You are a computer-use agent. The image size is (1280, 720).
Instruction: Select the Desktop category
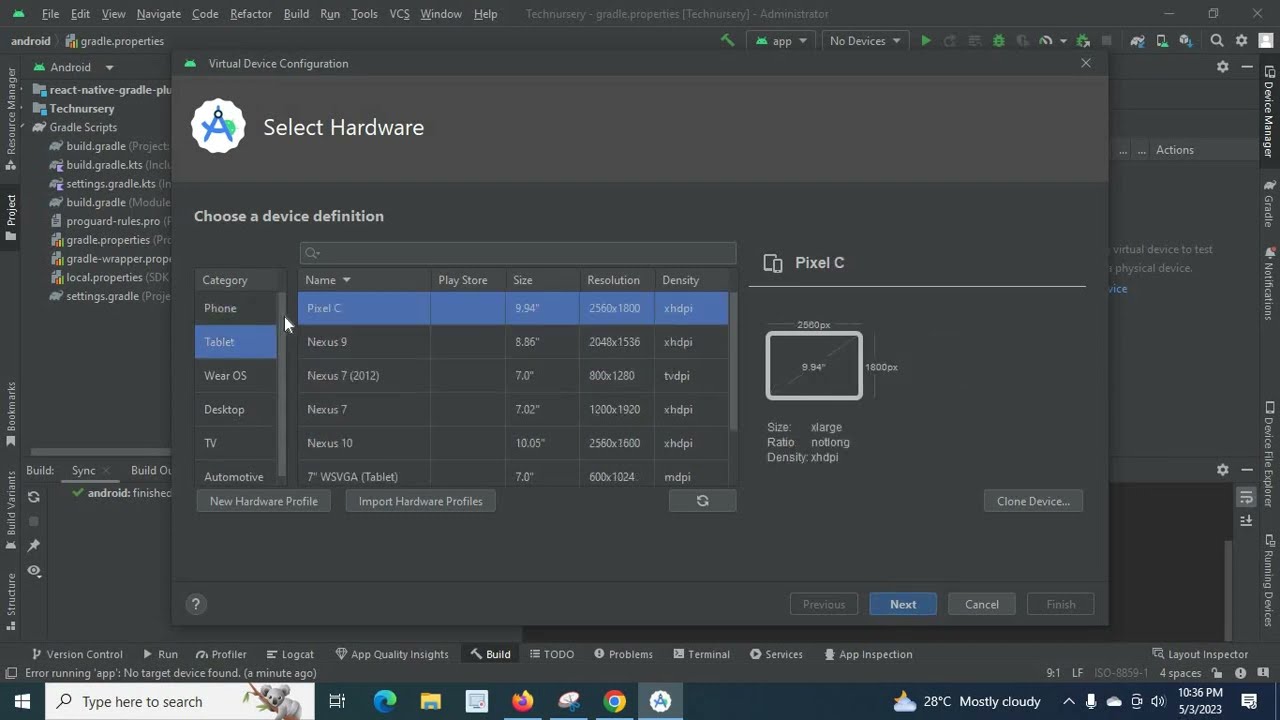(236, 409)
